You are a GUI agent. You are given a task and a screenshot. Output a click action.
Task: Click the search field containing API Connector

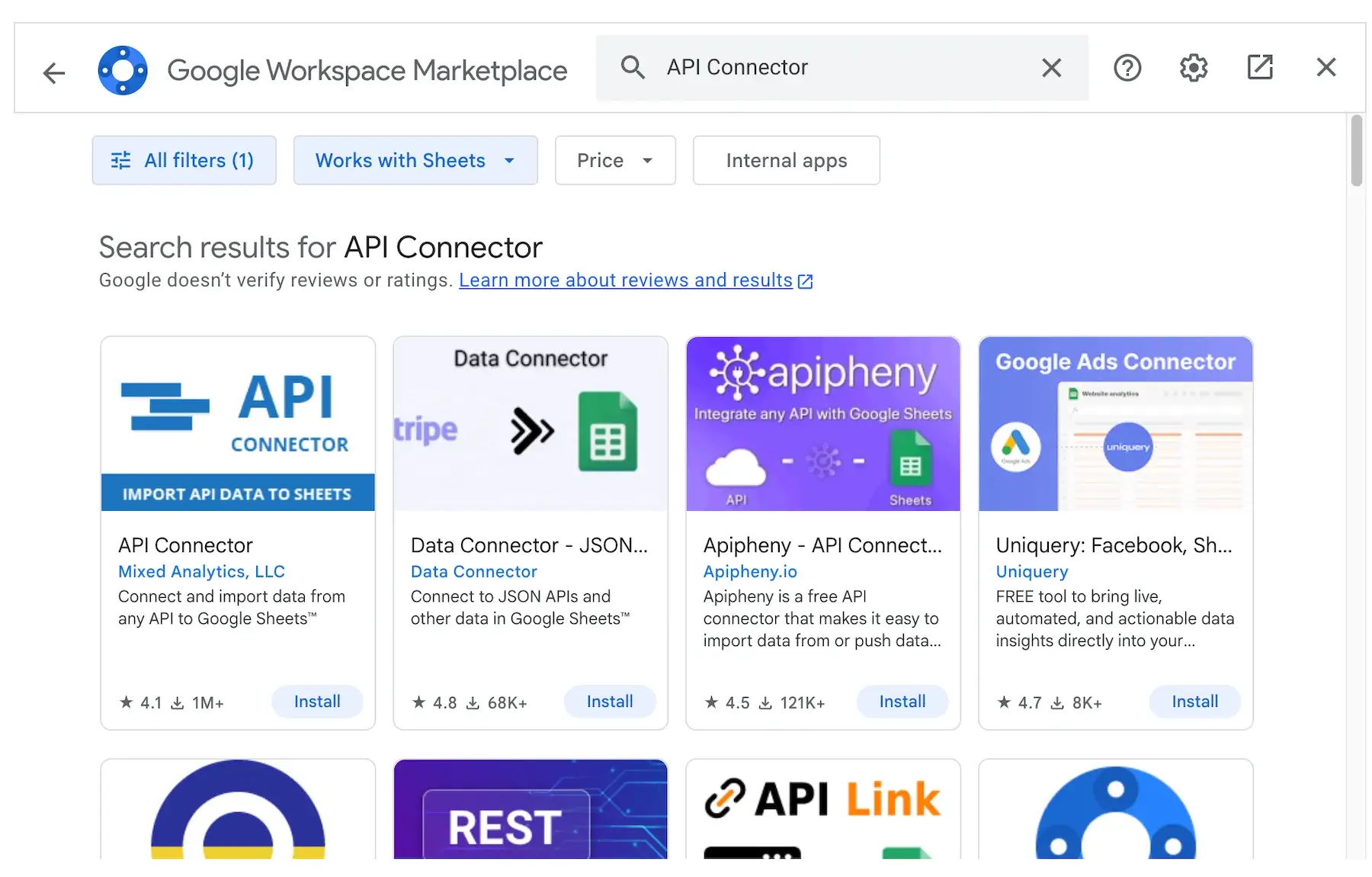pyautogui.click(x=842, y=67)
